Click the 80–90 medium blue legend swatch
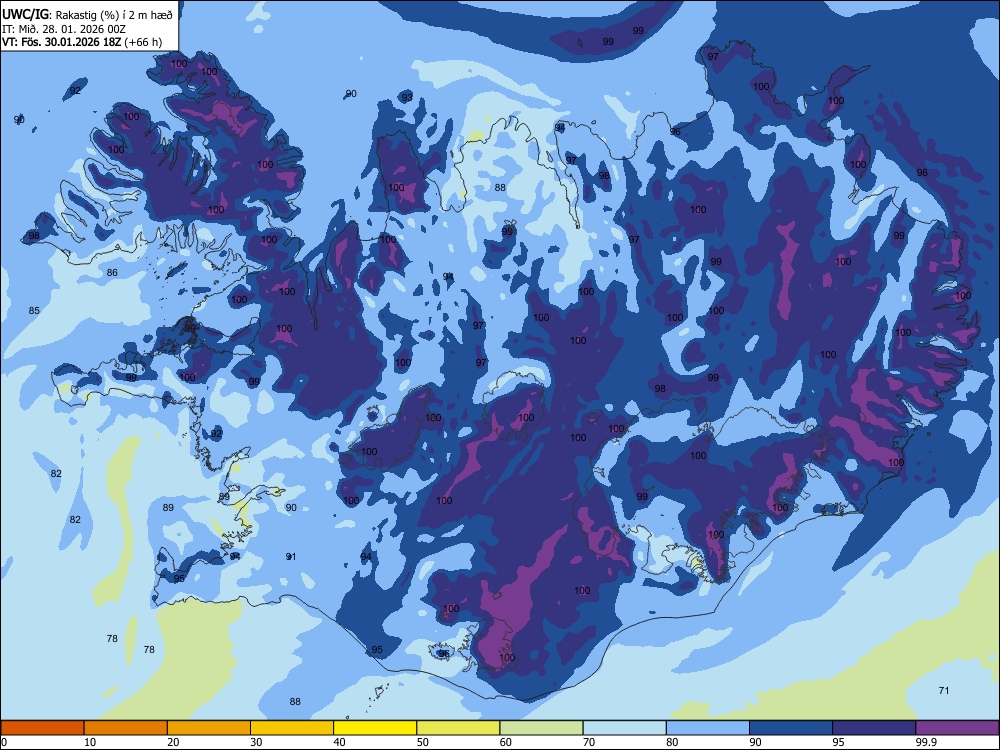1000x750 pixels. (x=707, y=728)
